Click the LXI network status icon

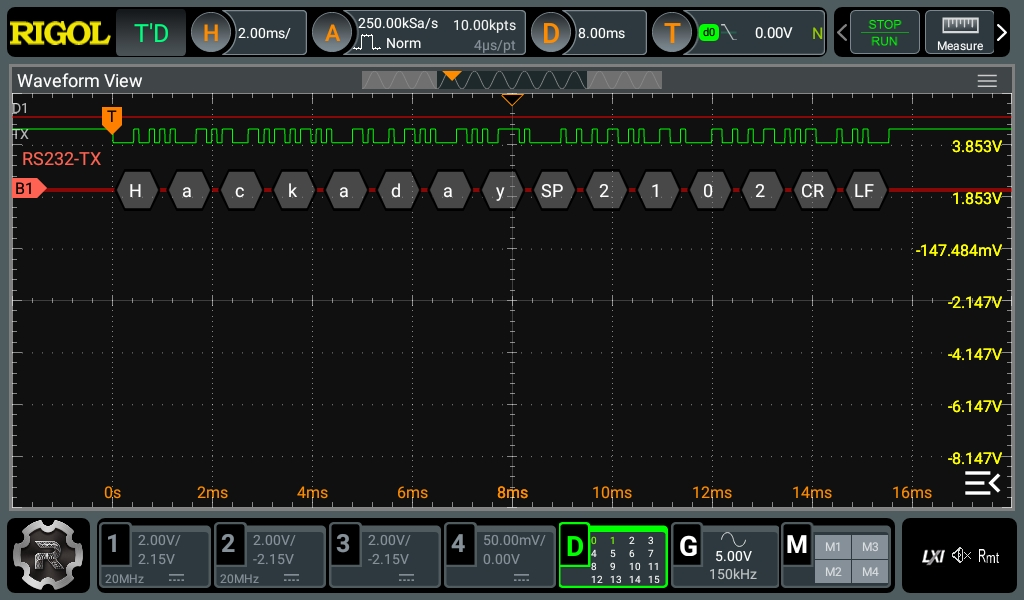[x=932, y=556]
